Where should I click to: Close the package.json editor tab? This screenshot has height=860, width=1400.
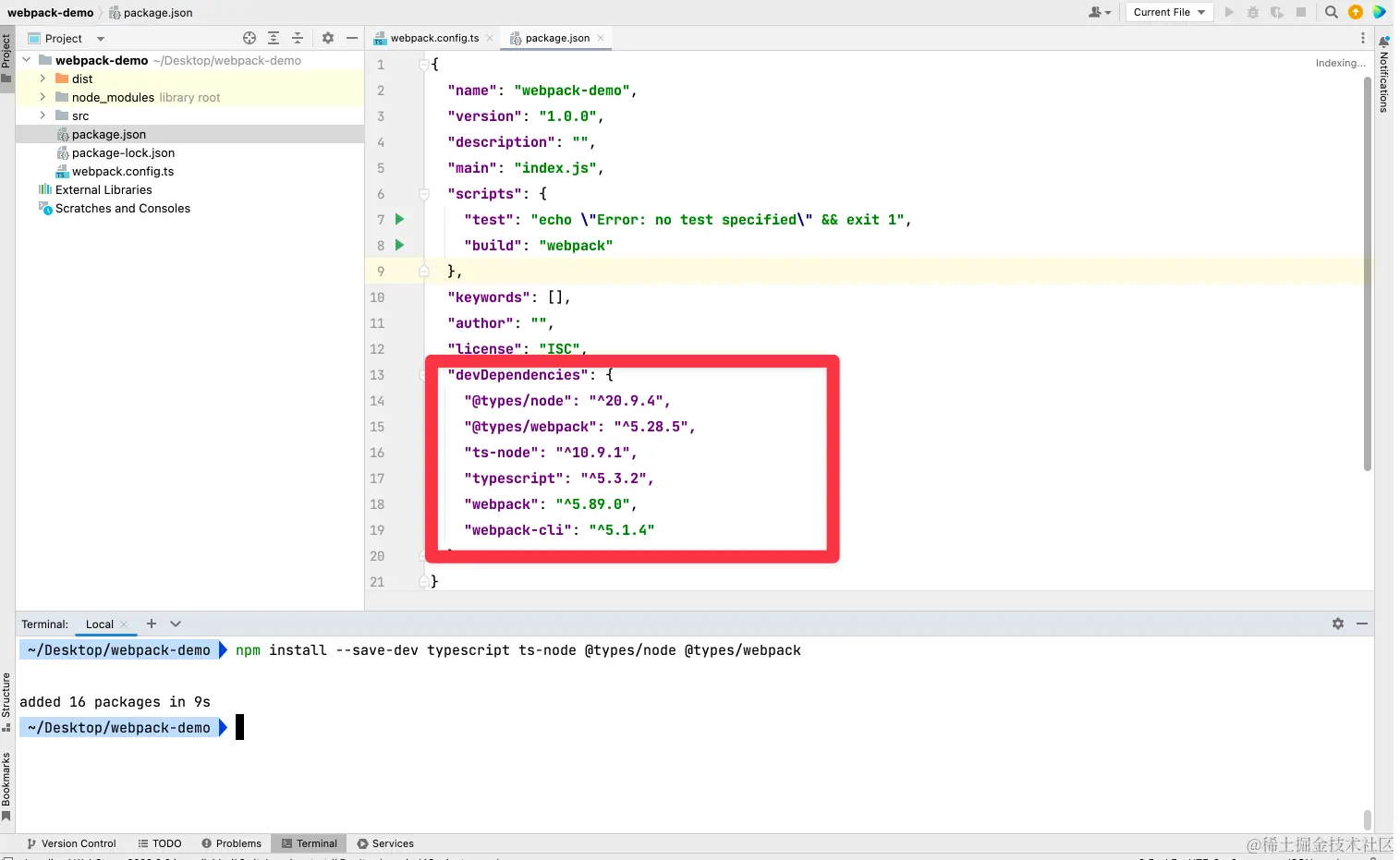(601, 38)
